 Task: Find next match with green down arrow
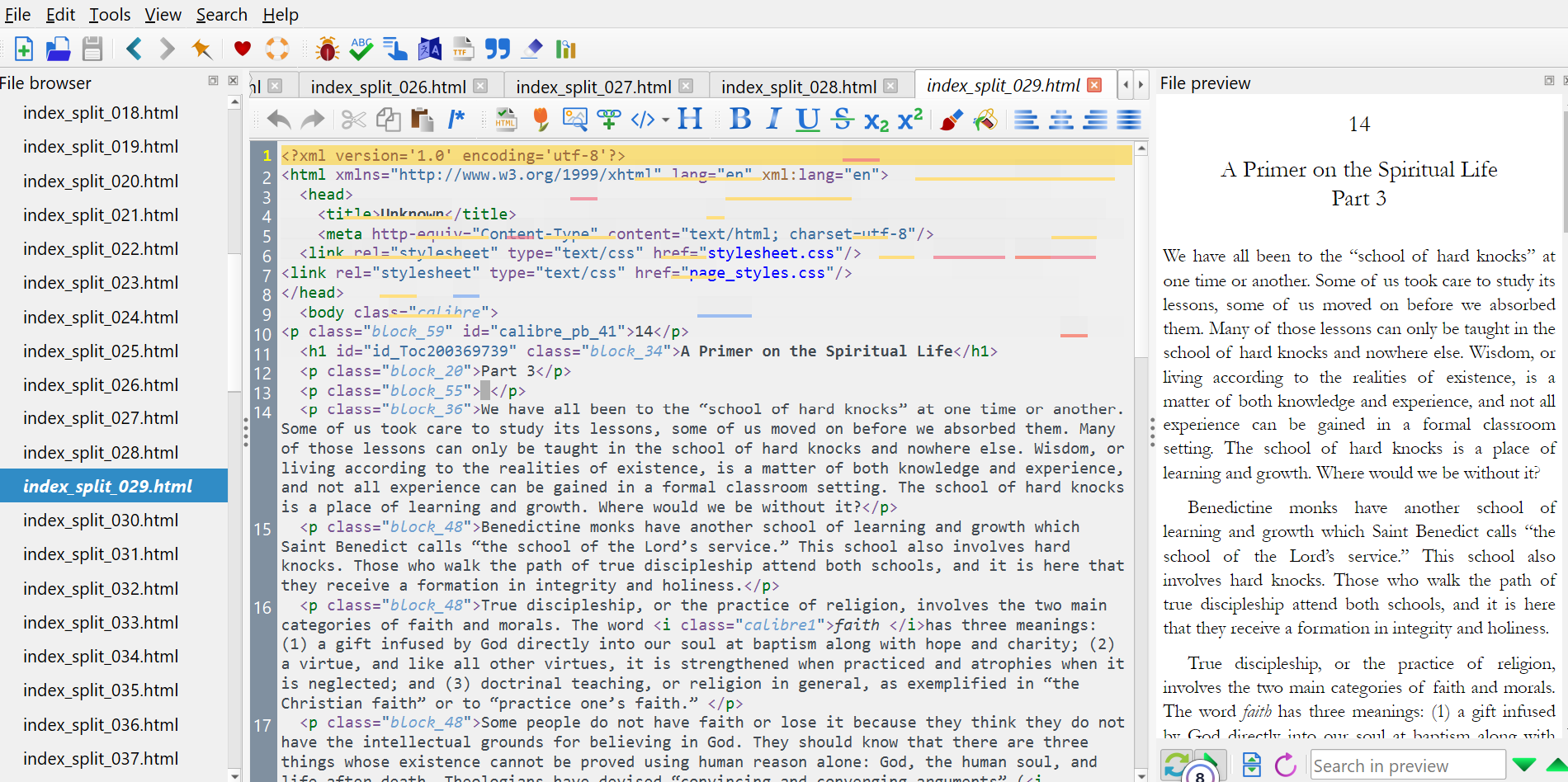(x=1523, y=766)
